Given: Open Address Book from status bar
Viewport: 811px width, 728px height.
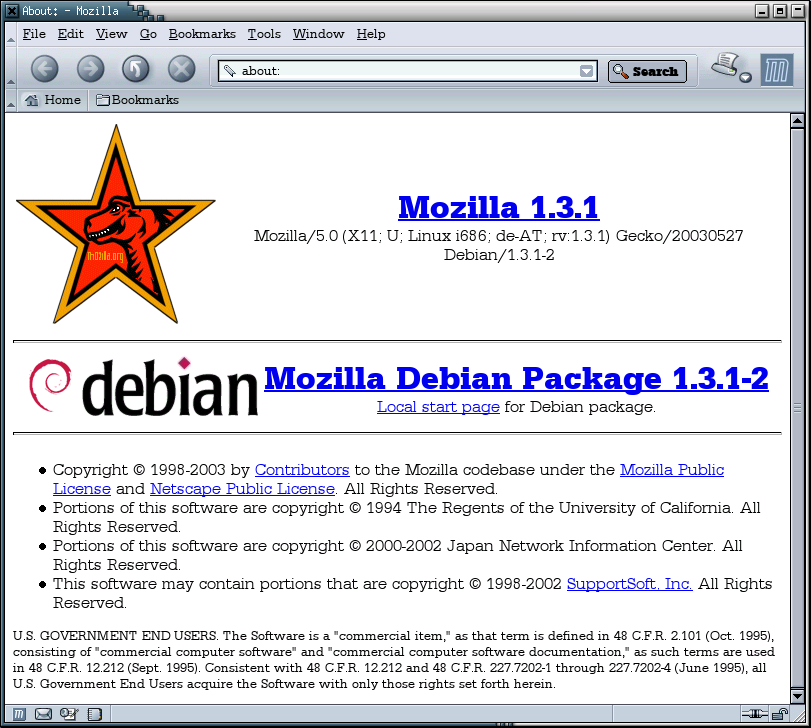Looking at the screenshot, I should point(94,714).
